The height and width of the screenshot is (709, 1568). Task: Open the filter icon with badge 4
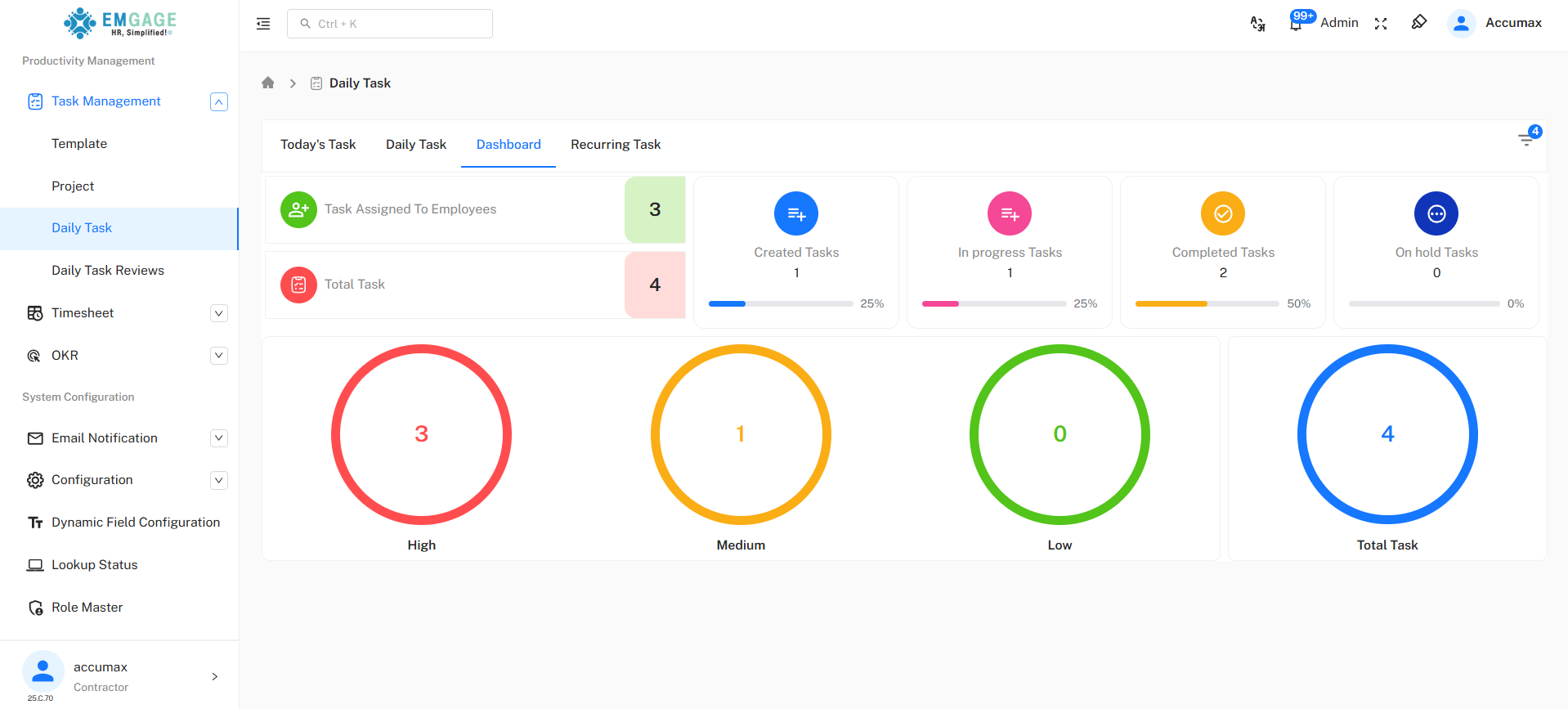pyautogui.click(x=1526, y=139)
